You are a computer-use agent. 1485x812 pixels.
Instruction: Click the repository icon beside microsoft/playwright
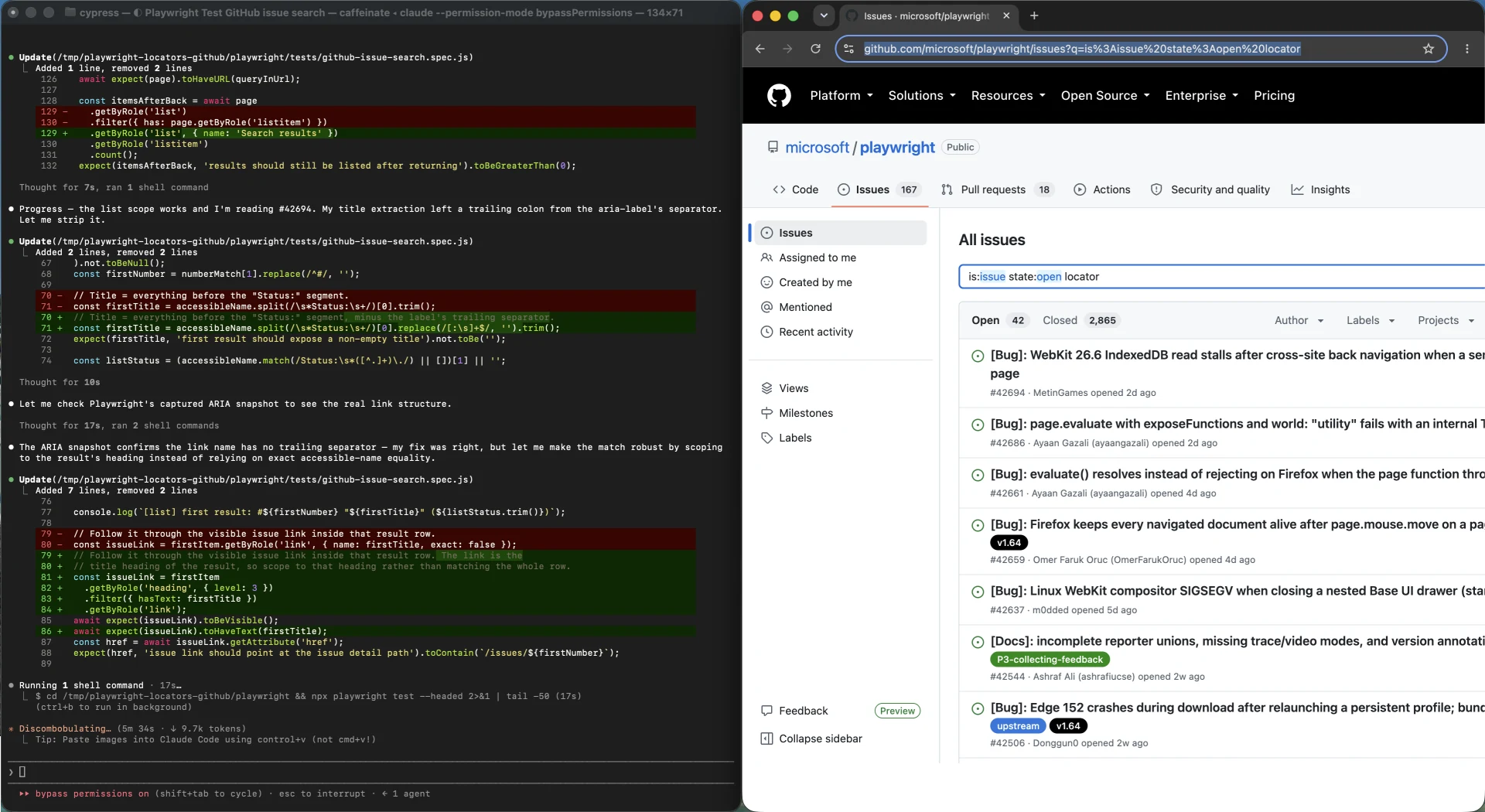point(773,147)
